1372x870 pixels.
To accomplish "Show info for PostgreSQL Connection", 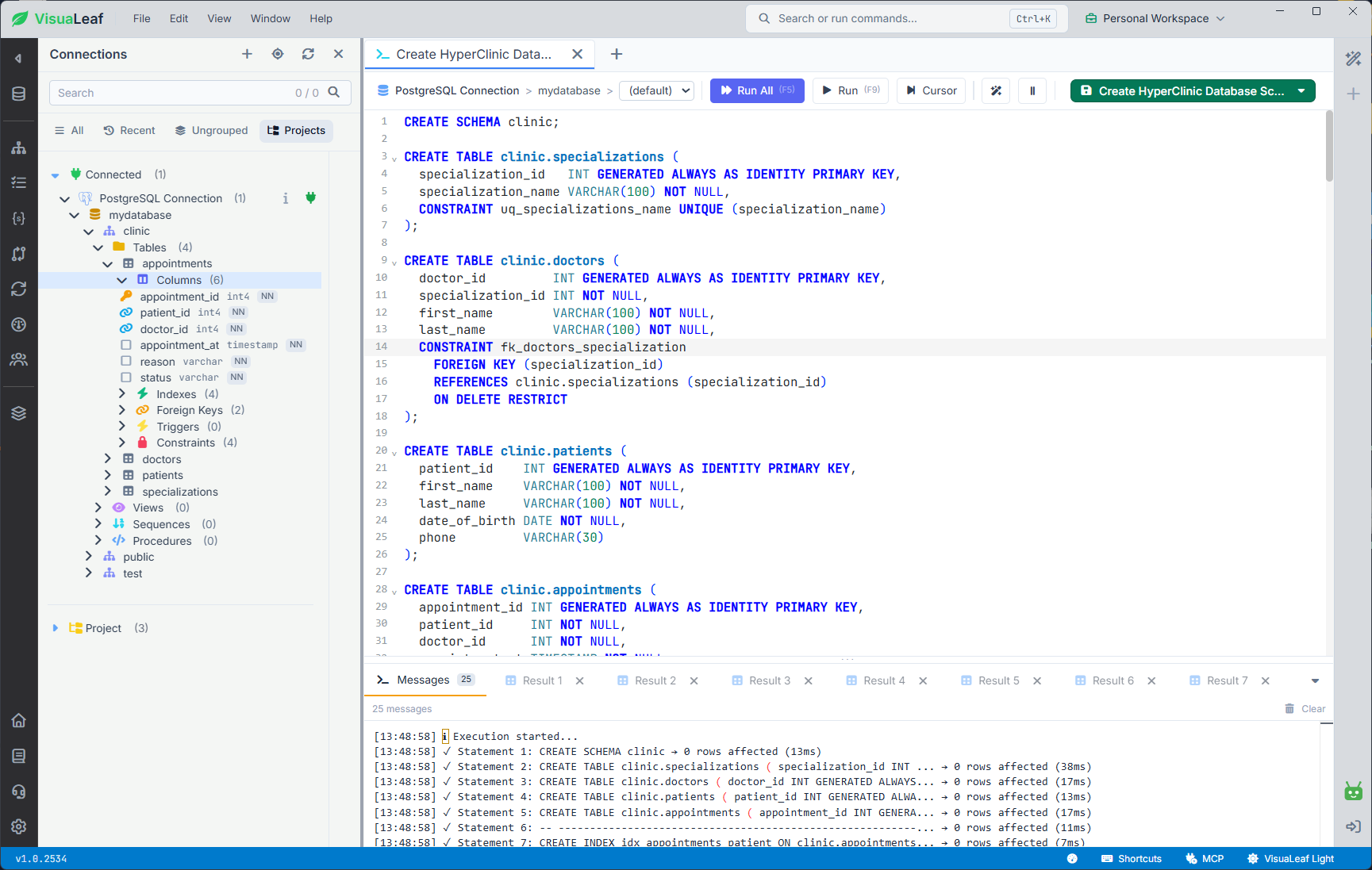I will (286, 198).
